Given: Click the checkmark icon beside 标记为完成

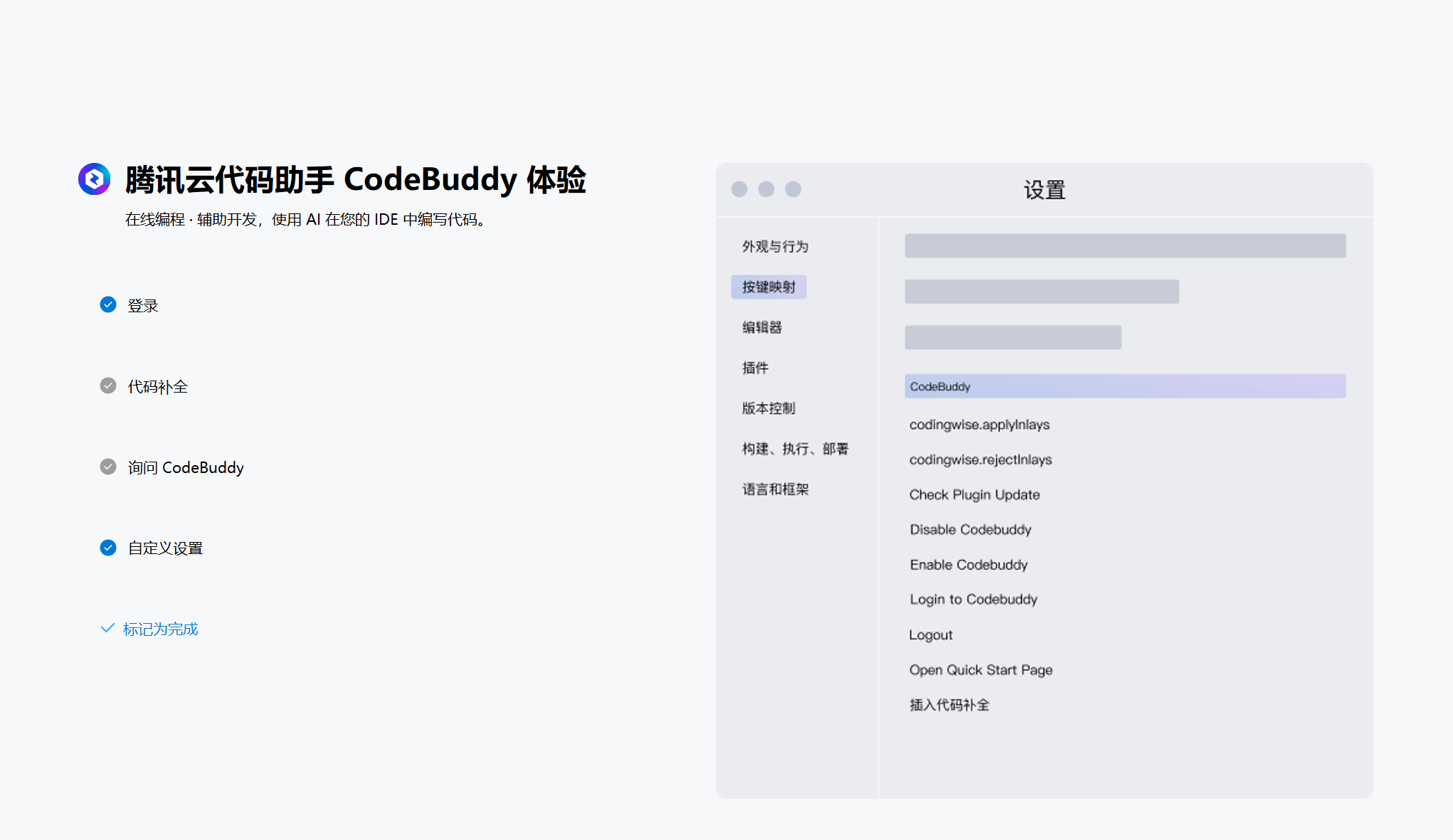Looking at the screenshot, I should coord(107,628).
